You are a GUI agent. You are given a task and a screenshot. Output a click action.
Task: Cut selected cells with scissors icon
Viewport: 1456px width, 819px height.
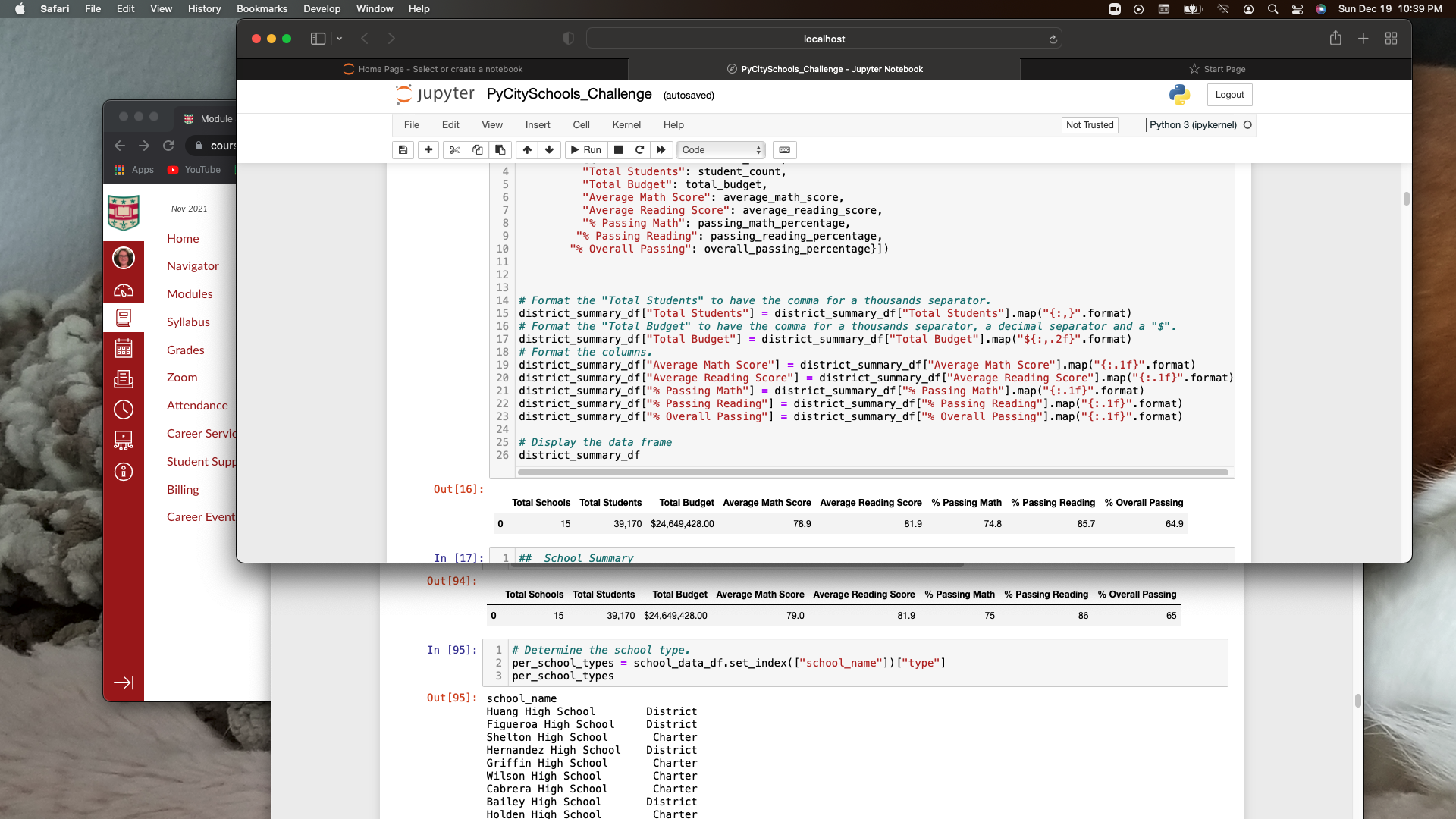[454, 150]
